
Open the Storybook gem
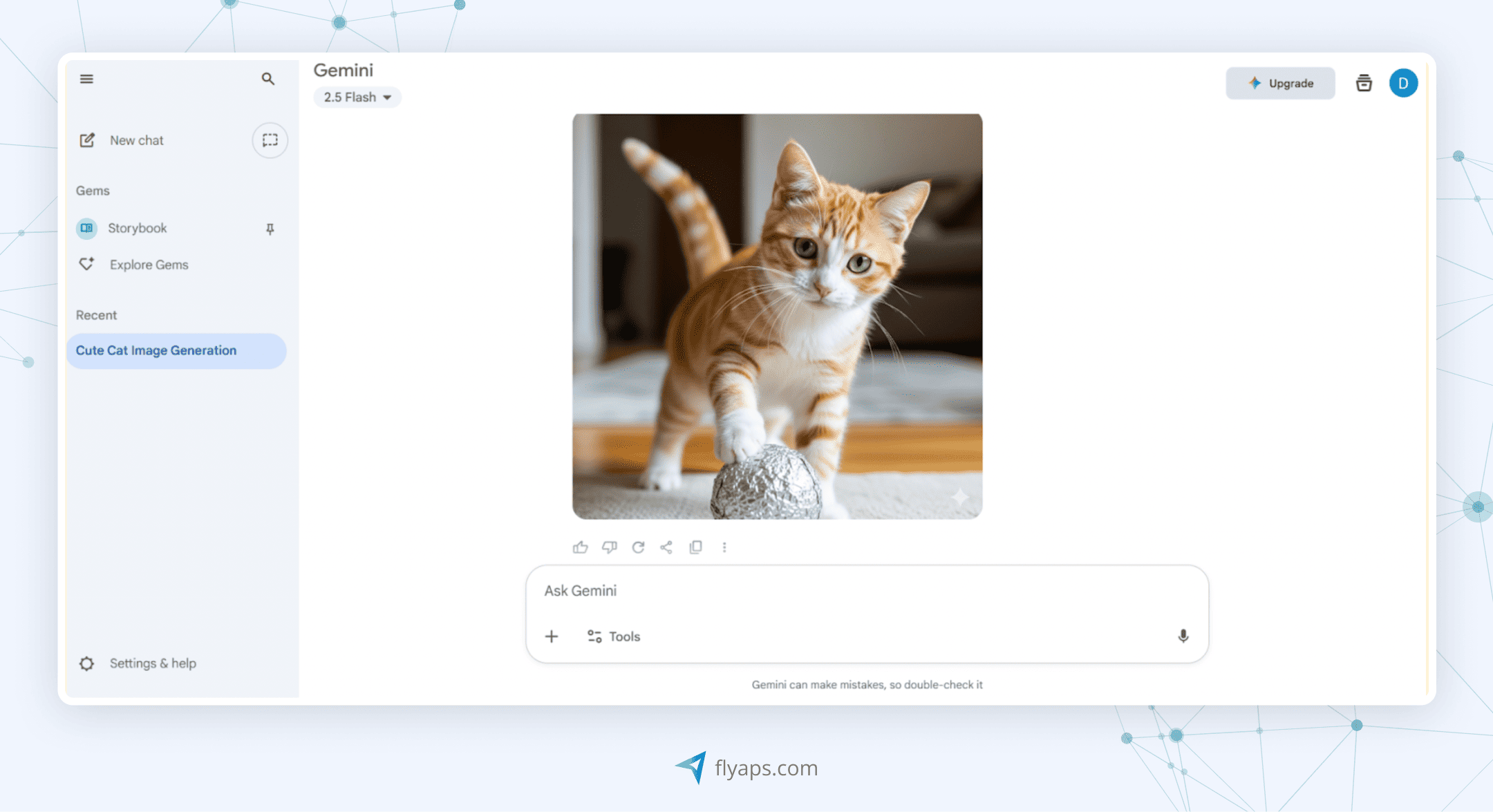point(137,228)
